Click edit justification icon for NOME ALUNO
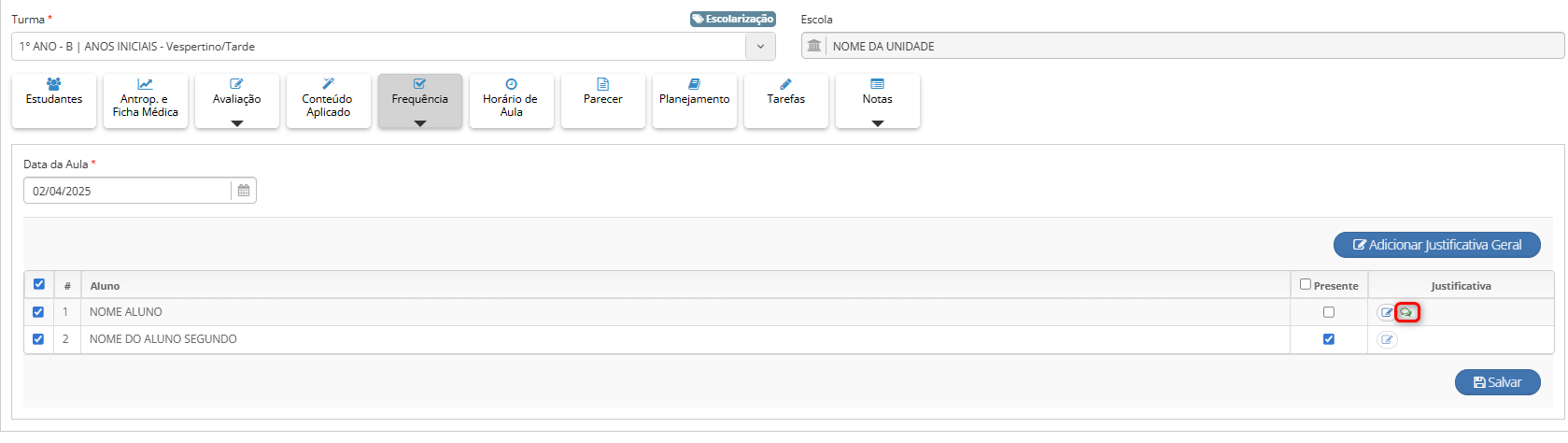The width and height of the screenshot is (1568, 443). point(1387,312)
